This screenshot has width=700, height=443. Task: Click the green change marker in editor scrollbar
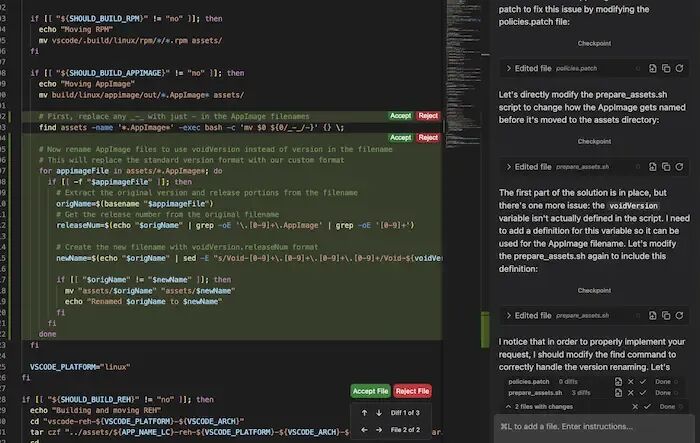[x=485, y=330]
